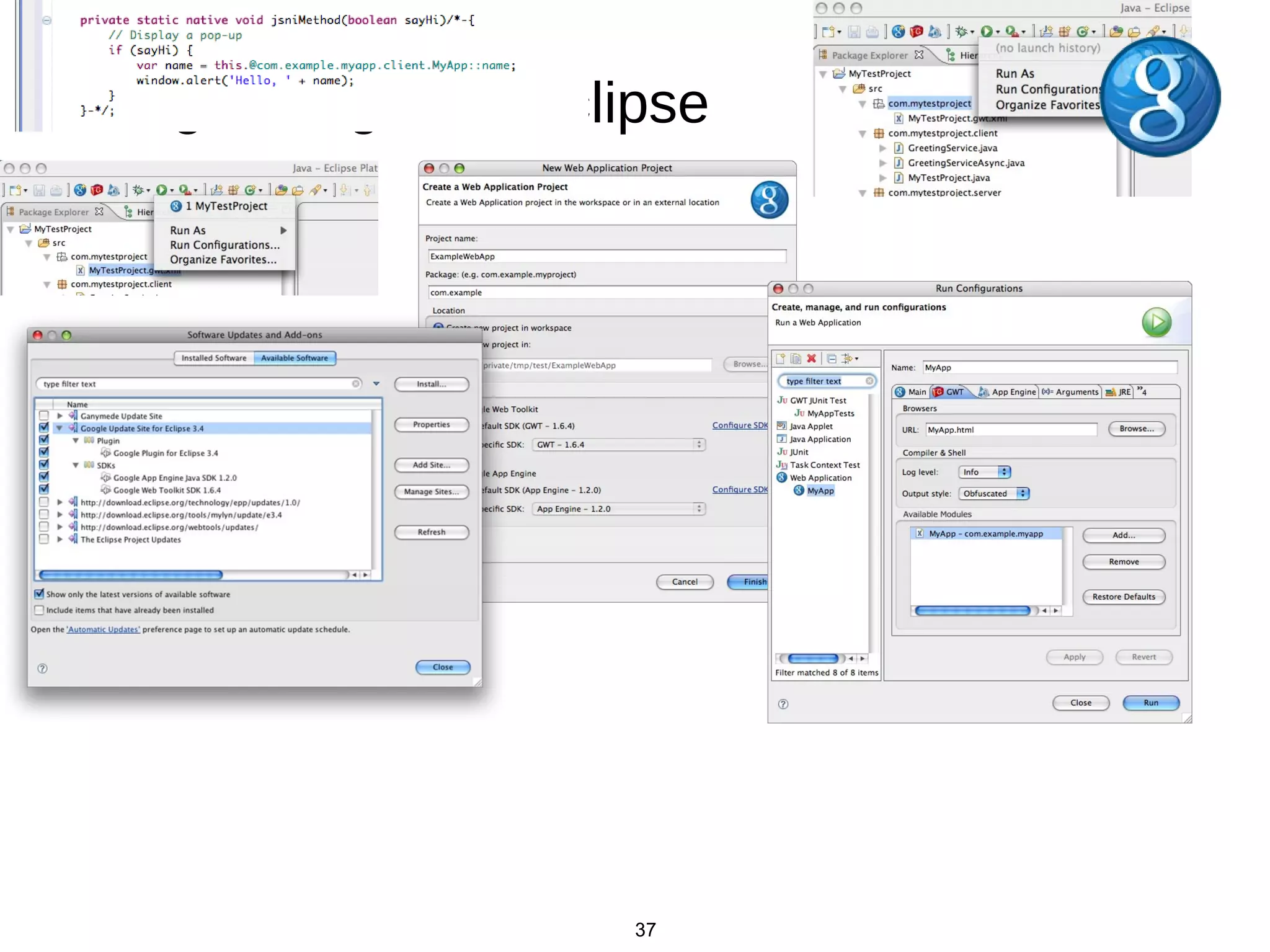This screenshot has width=1270, height=952.
Task: Open the Output style Obfuscated dropdown
Action: (x=994, y=493)
